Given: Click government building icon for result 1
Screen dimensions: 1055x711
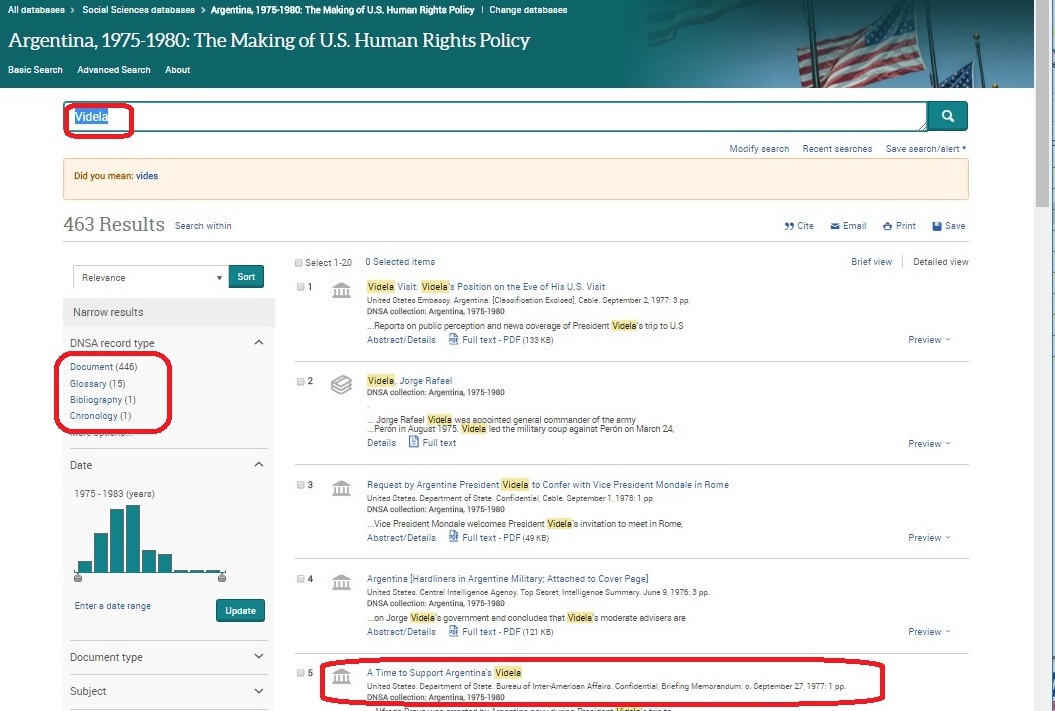Looking at the screenshot, I should (x=341, y=291).
